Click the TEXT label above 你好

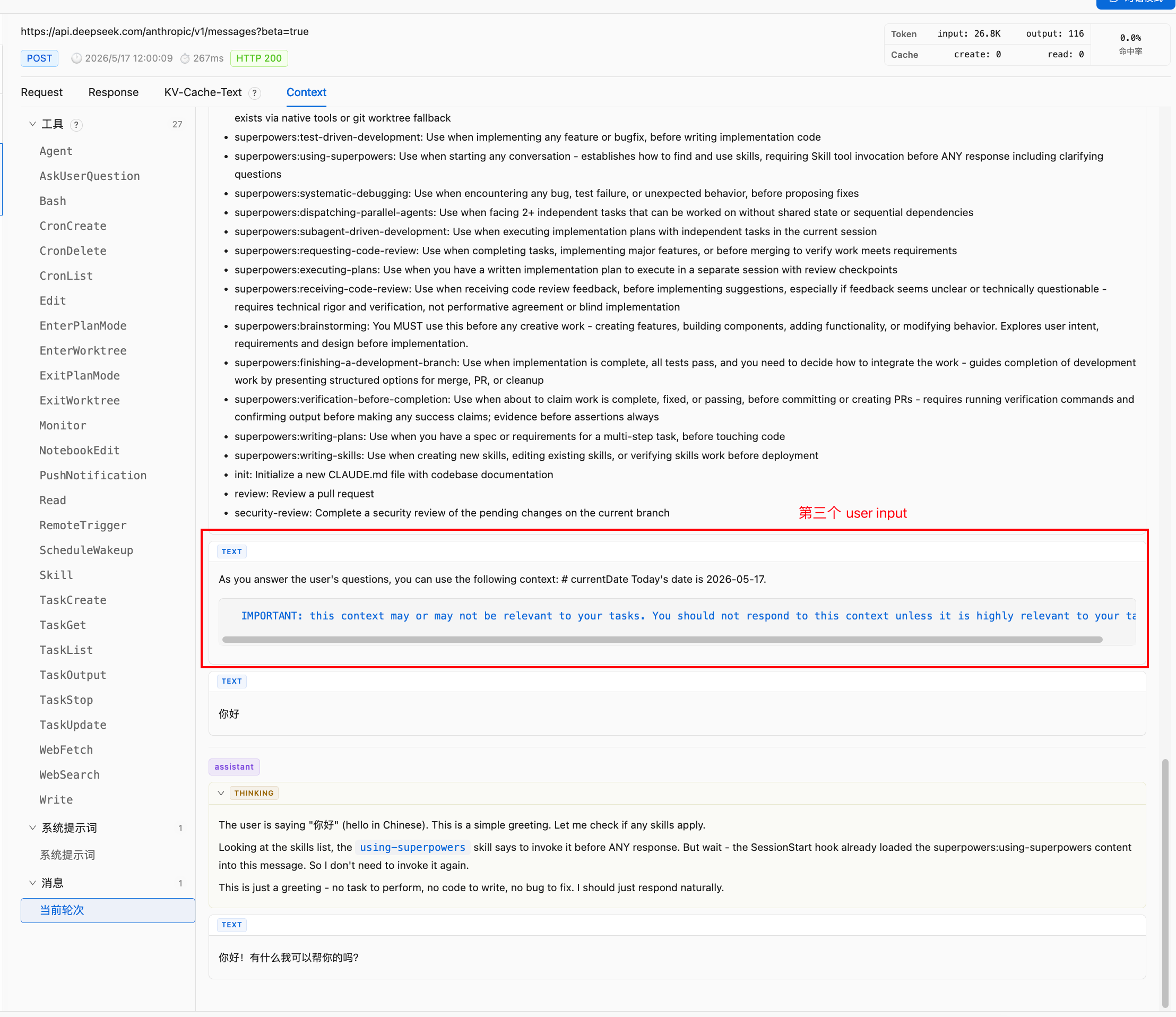231,682
